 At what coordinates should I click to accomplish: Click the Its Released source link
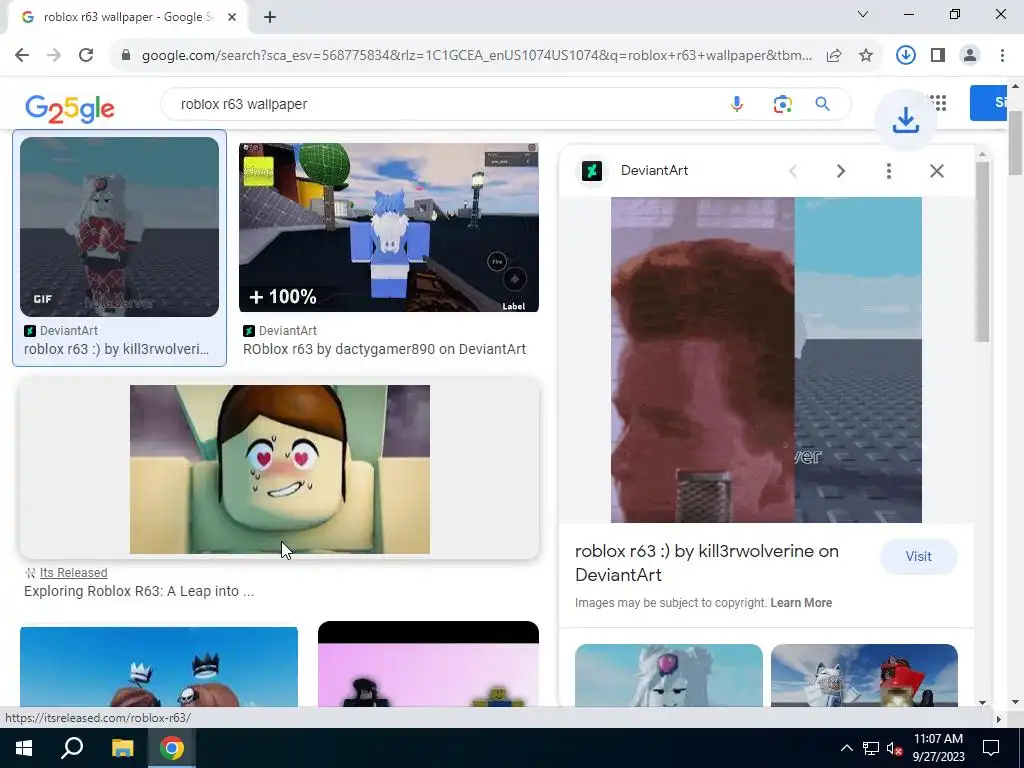(73, 573)
